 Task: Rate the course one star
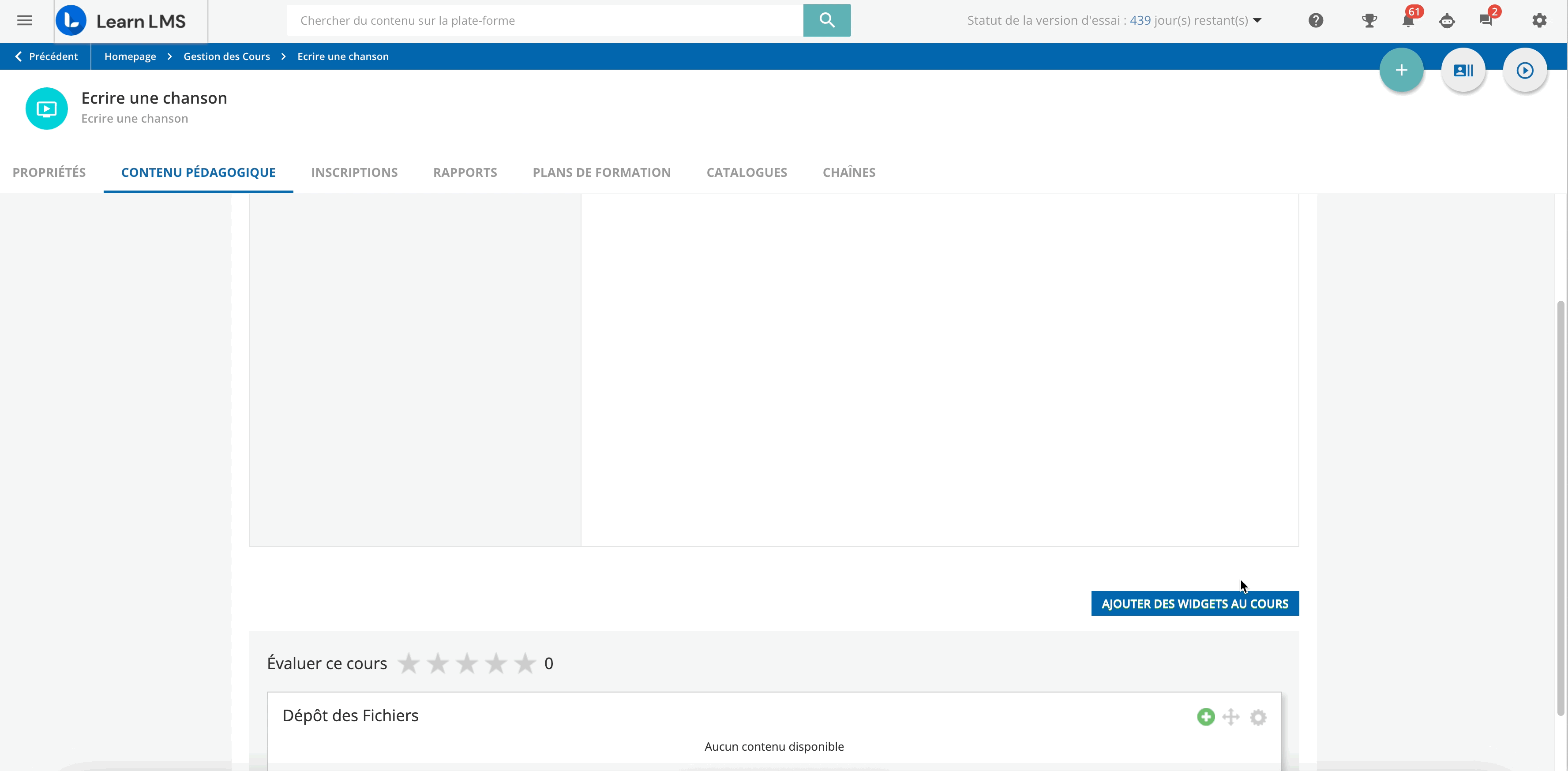[409, 663]
